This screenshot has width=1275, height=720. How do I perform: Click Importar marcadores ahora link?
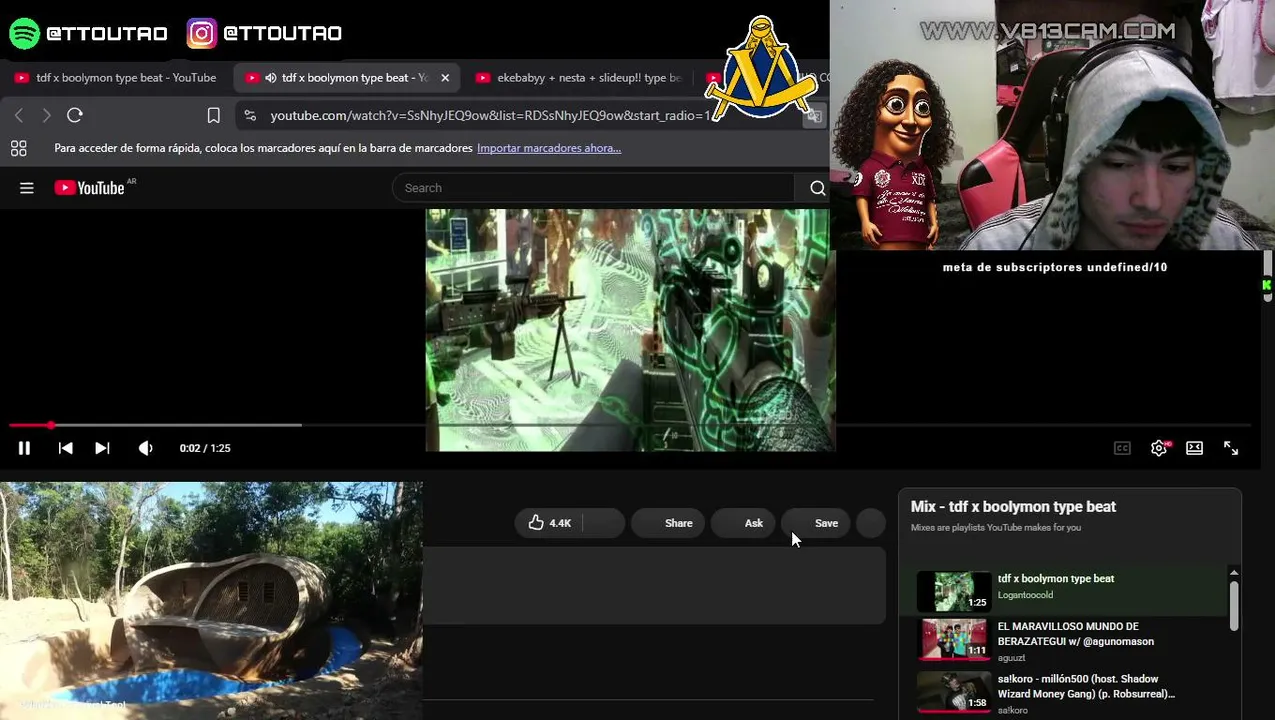click(549, 148)
